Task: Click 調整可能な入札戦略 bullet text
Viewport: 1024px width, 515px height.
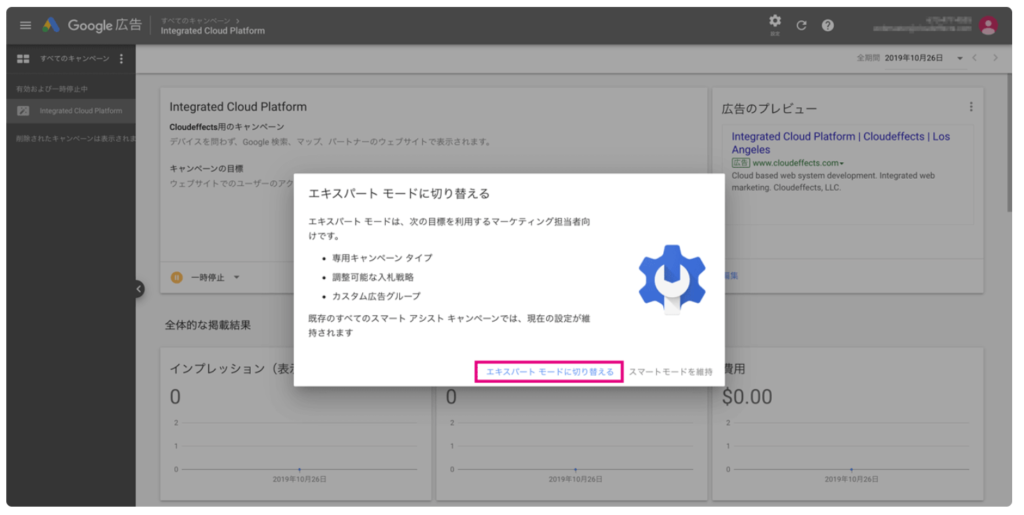Action: pyautogui.click(x=373, y=277)
